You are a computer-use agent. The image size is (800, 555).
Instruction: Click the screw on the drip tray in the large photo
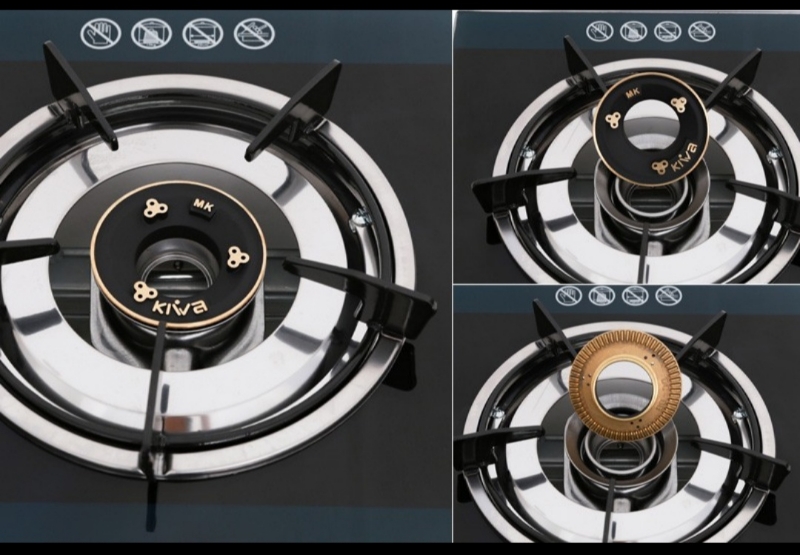point(359,217)
